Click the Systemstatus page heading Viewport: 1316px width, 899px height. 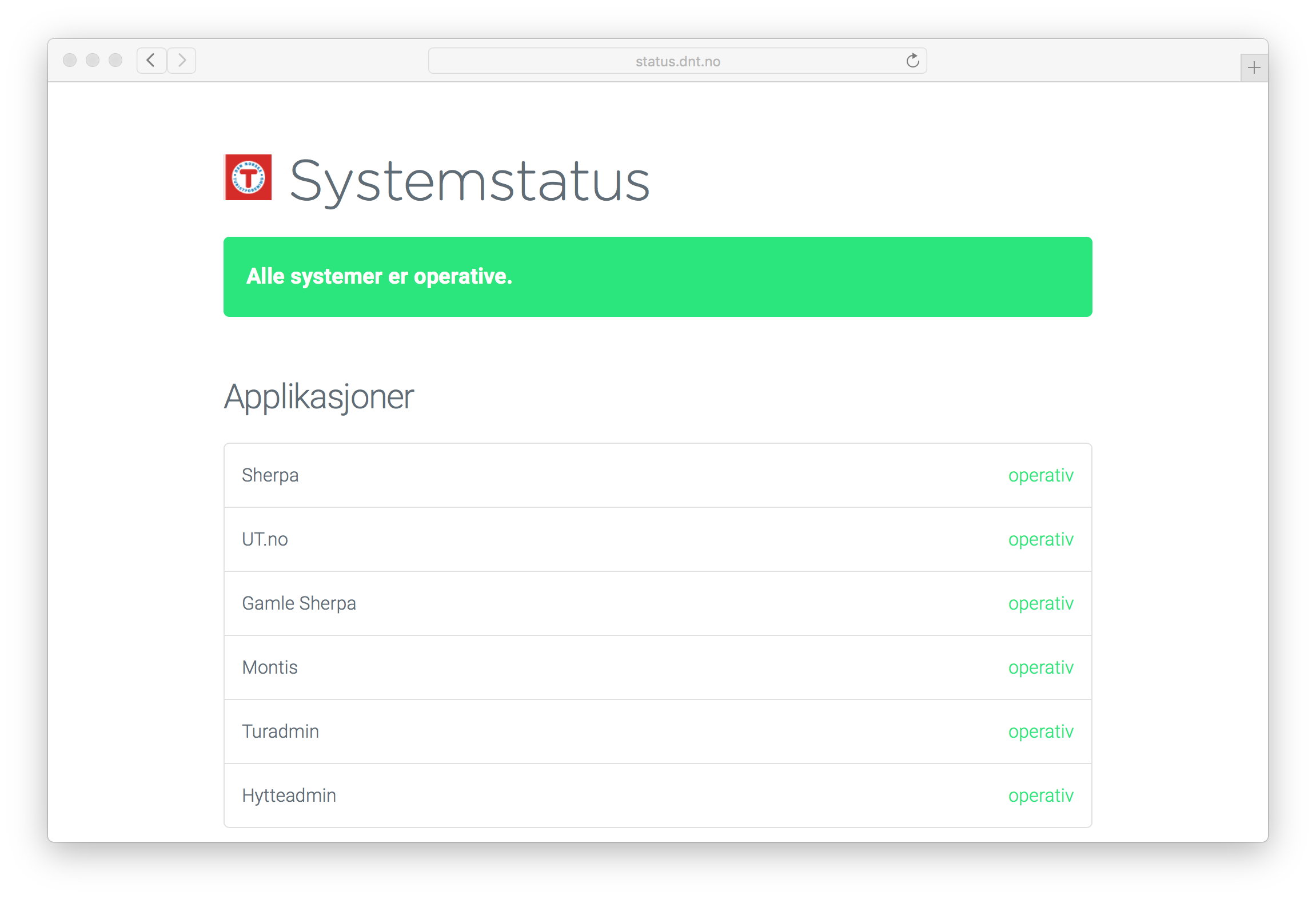[x=469, y=181]
